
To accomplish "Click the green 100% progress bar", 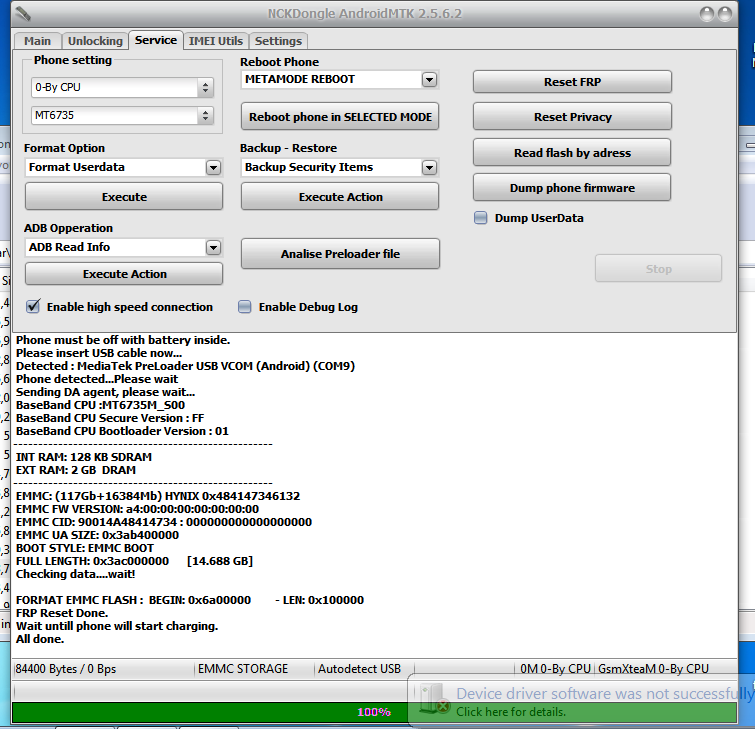I will [x=374, y=712].
